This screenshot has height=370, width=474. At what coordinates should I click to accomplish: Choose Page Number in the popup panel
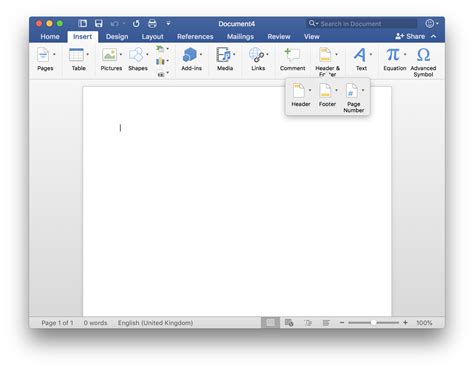coord(352,91)
